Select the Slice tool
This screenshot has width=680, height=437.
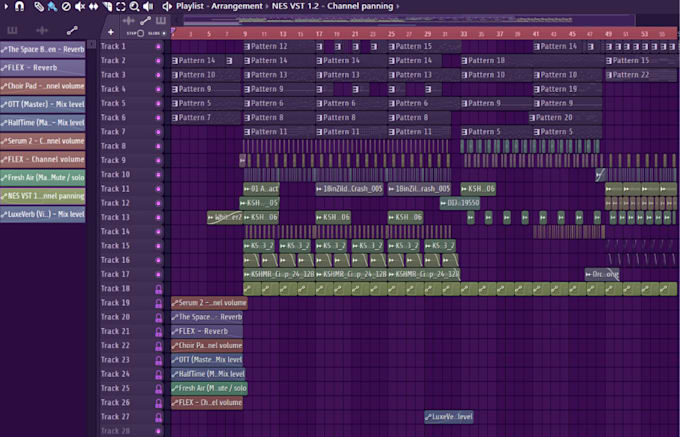click(108, 7)
